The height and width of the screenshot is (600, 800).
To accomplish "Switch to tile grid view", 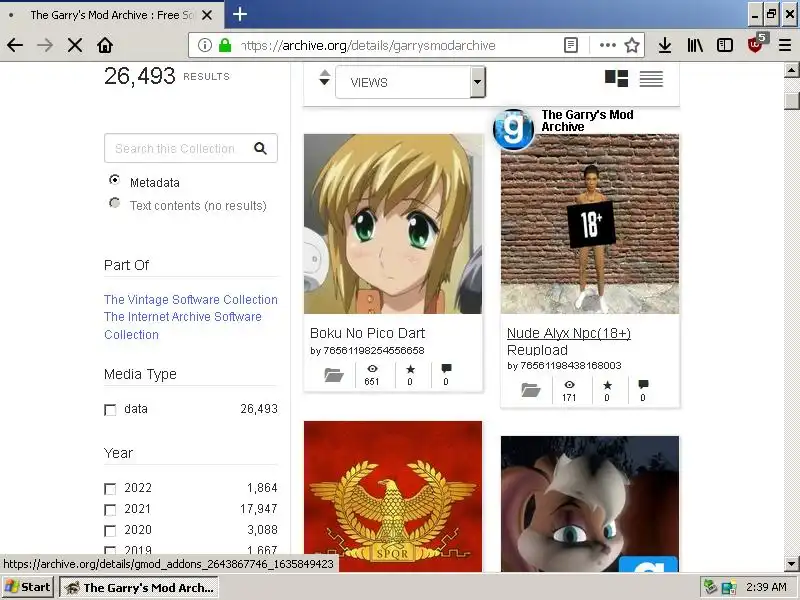I will point(616,79).
